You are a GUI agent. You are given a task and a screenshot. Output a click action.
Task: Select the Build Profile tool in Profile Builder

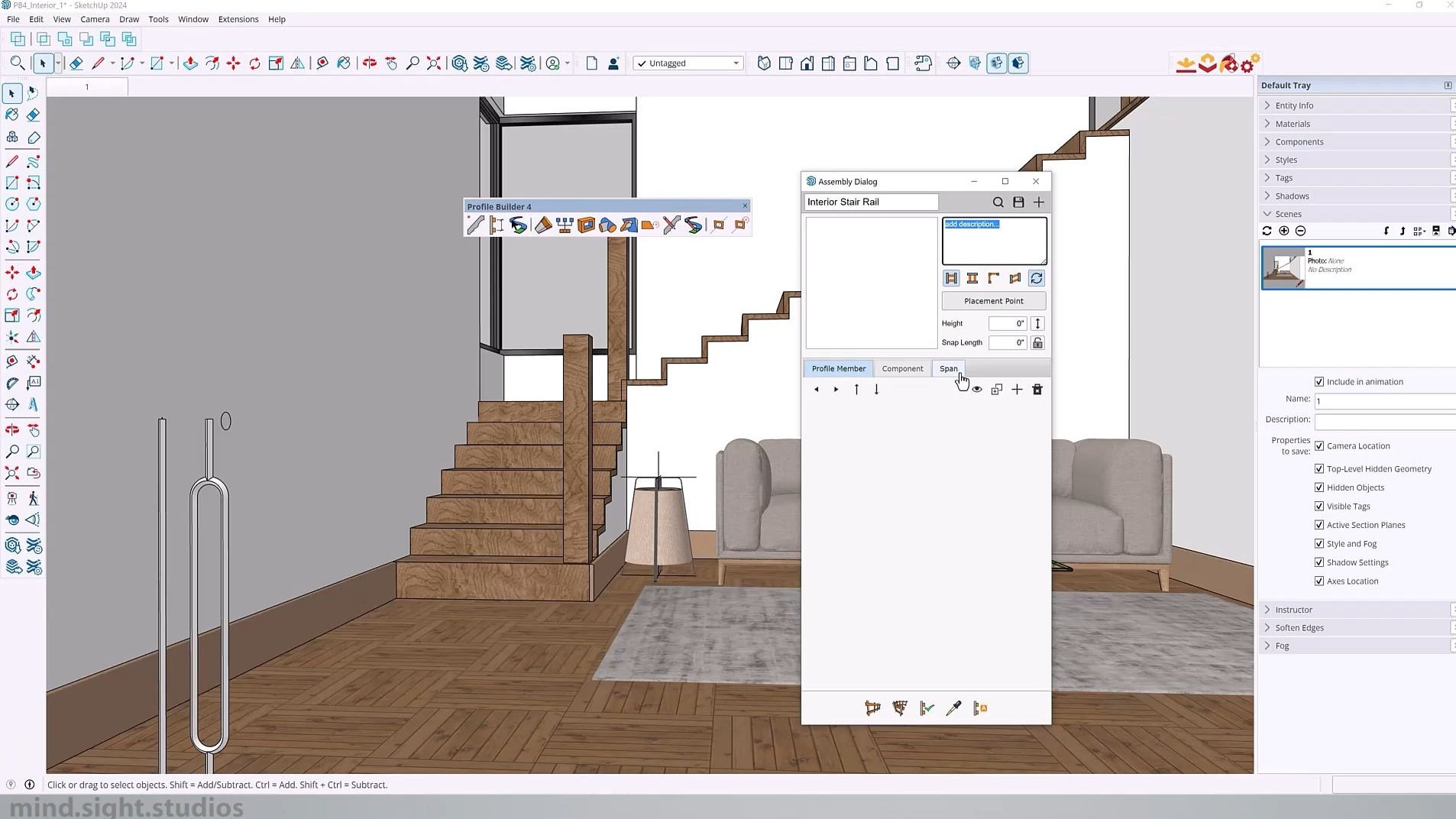tap(474, 224)
